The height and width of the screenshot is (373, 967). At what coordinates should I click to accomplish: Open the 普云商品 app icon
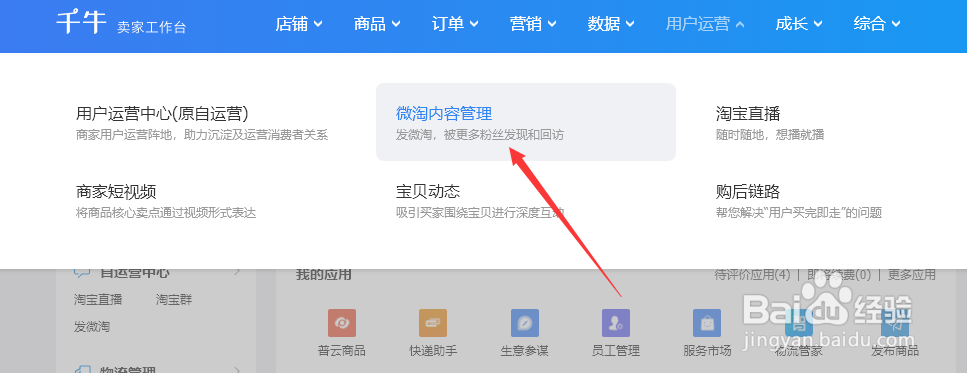click(342, 323)
